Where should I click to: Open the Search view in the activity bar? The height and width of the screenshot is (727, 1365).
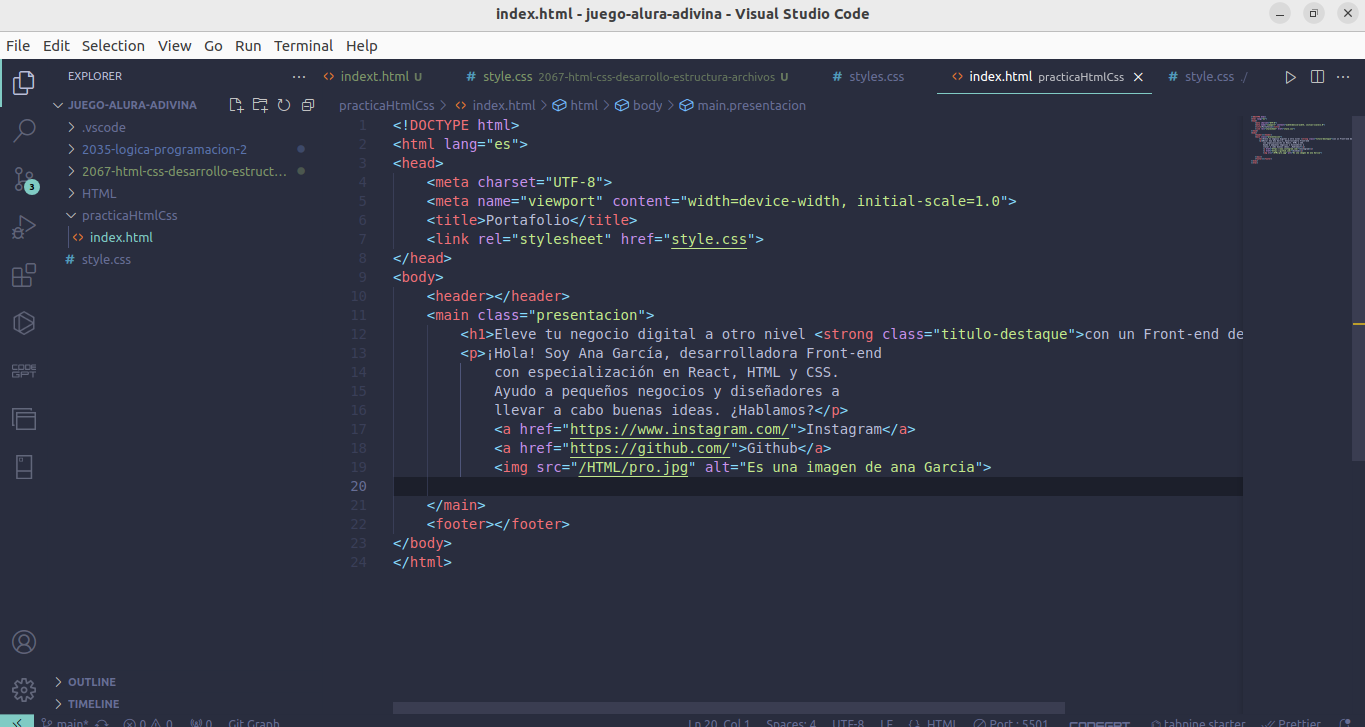coord(24,131)
